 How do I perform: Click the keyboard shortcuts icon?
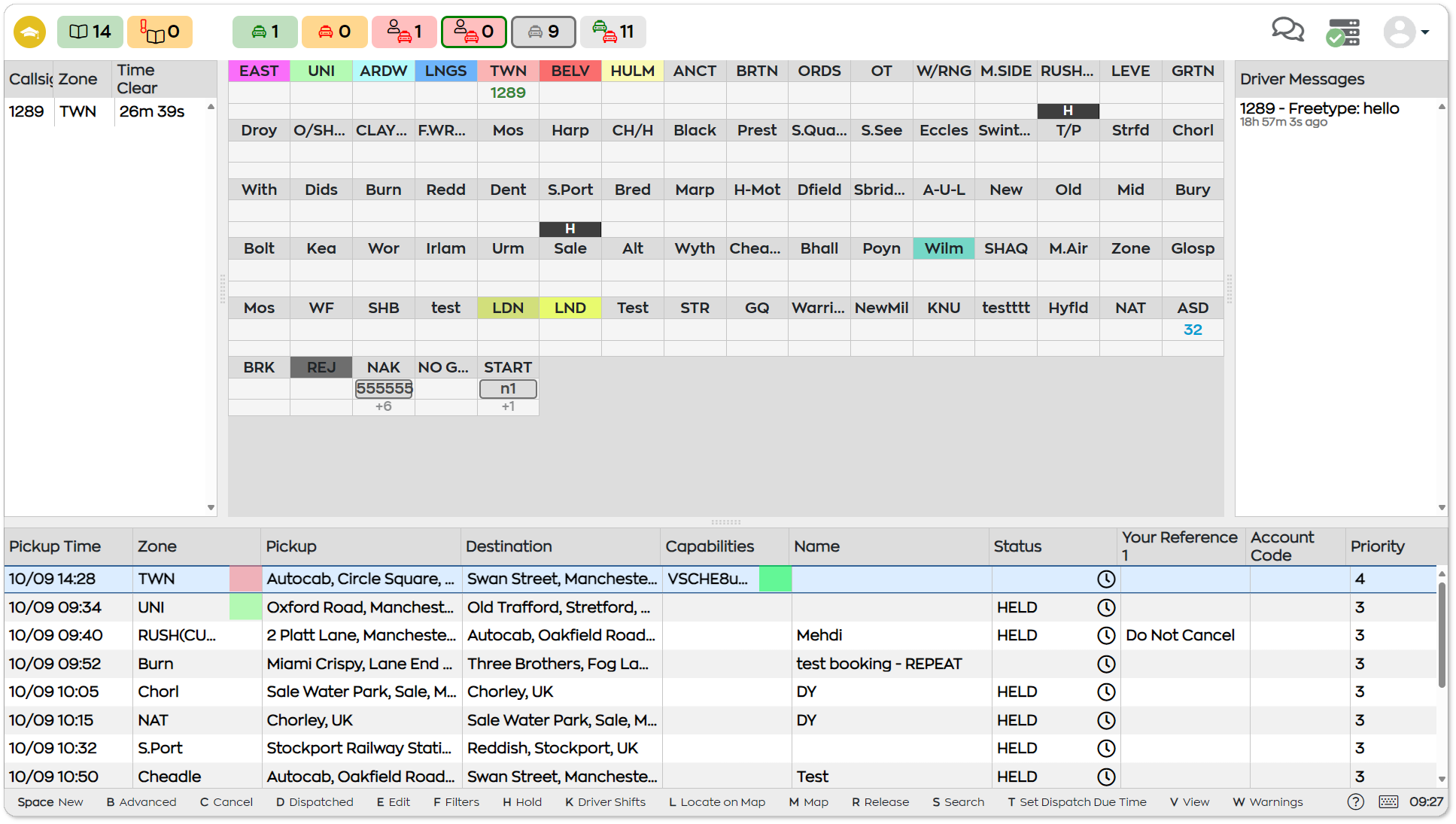click(x=1389, y=802)
